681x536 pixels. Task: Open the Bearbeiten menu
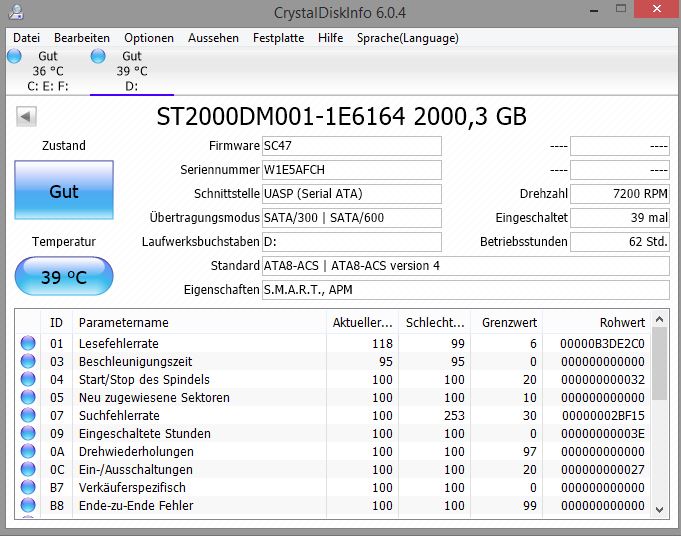82,38
